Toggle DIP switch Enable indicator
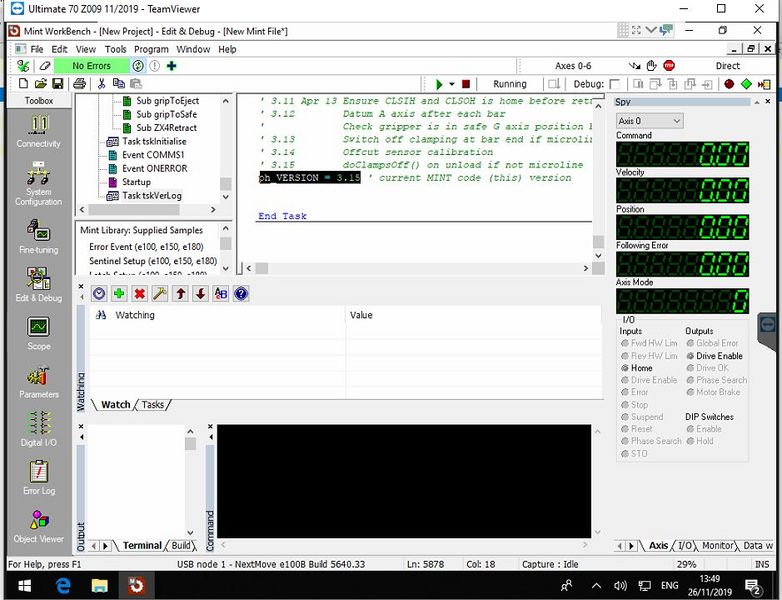The image size is (782, 600). [x=690, y=429]
